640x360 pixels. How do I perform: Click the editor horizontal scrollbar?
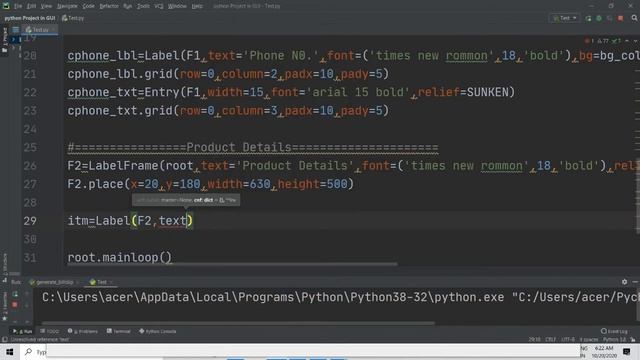tap(232, 264)
